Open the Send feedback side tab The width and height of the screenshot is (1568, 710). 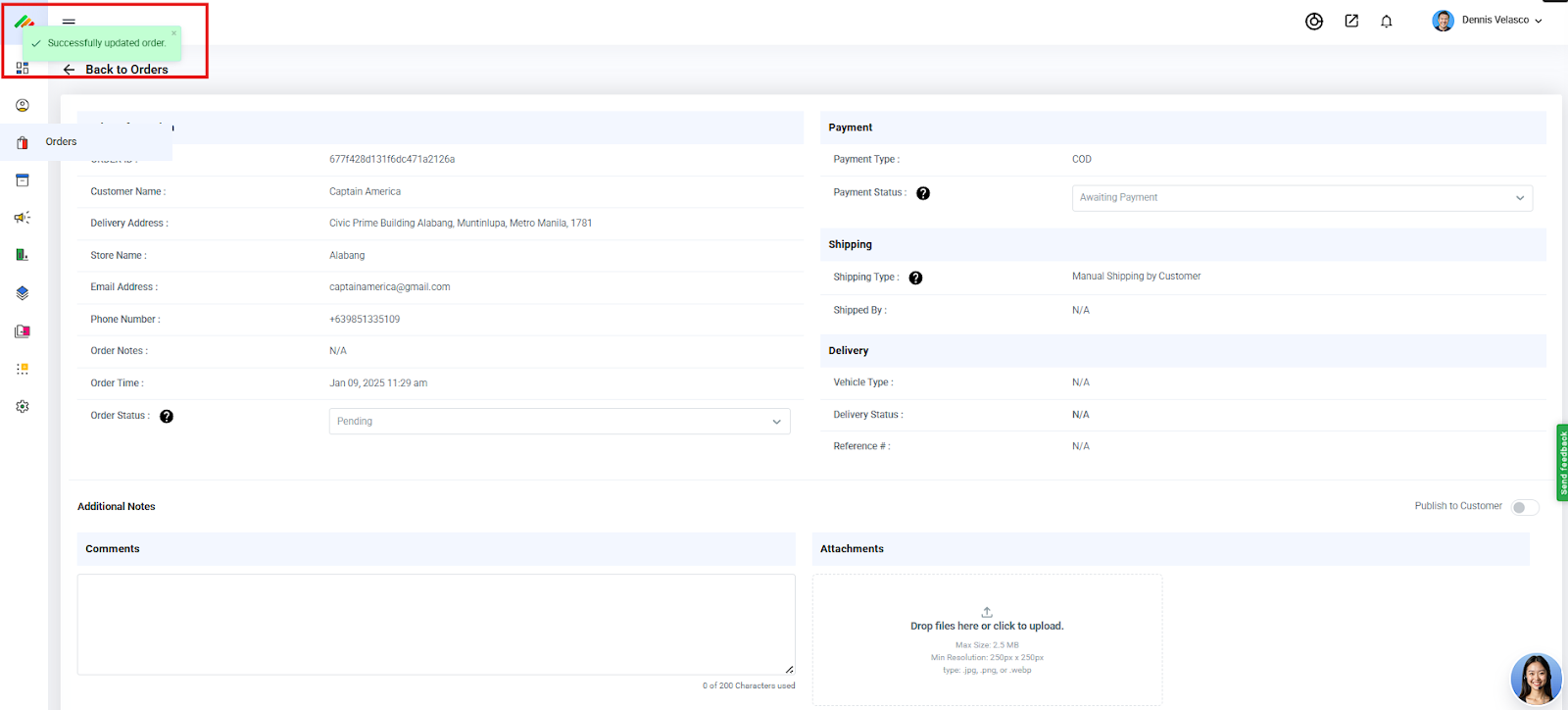[x=1562, y=462]
